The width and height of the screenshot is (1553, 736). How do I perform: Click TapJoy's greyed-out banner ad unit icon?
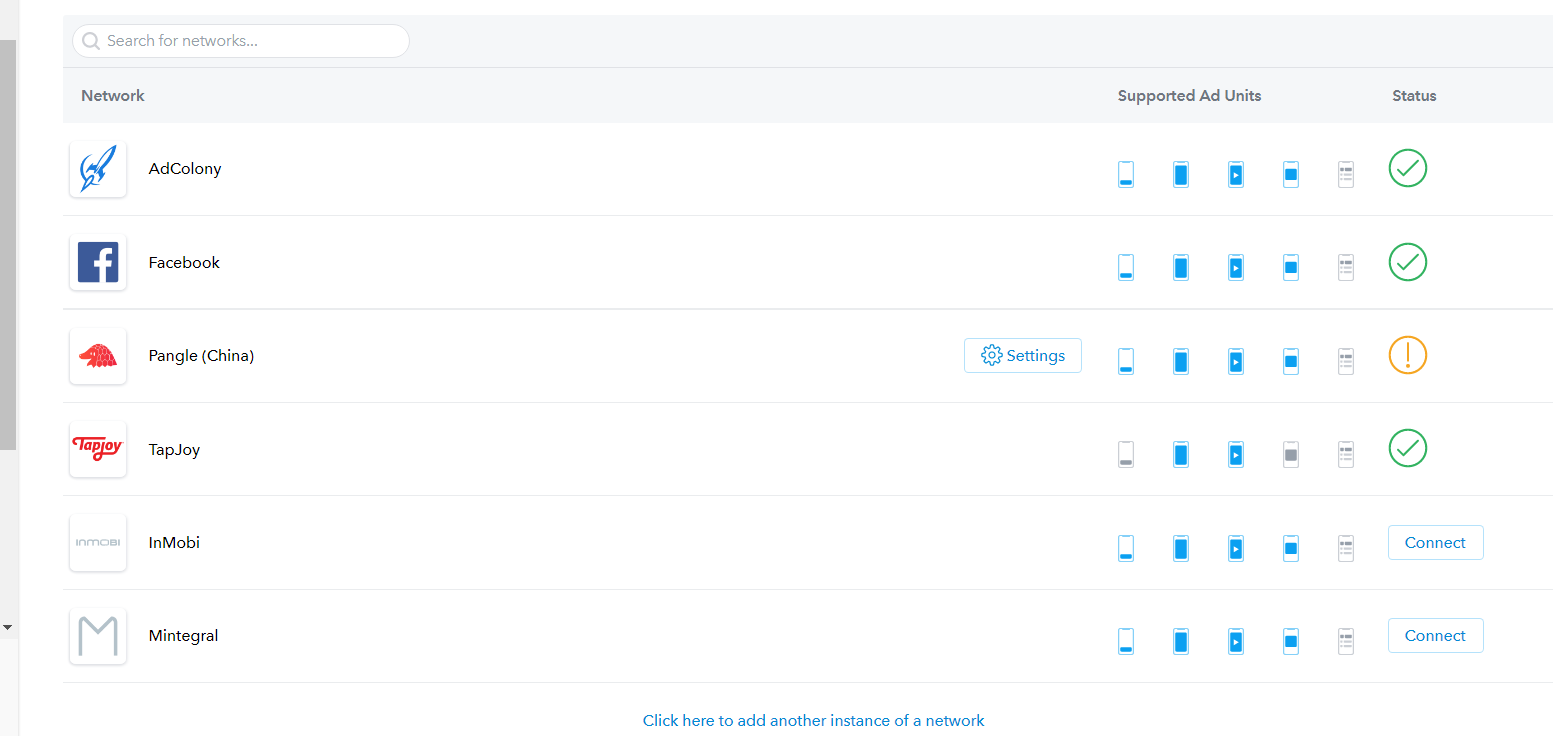(x=1126, y=455)
